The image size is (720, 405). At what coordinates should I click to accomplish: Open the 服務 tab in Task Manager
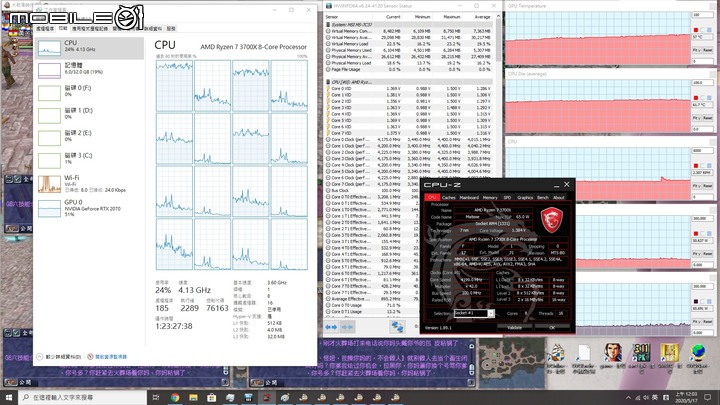[x=171, y=28]
